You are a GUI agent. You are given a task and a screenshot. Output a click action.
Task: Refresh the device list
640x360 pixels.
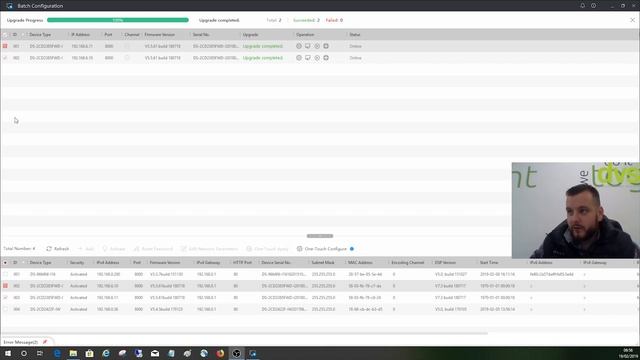click(x=58, y=249)
